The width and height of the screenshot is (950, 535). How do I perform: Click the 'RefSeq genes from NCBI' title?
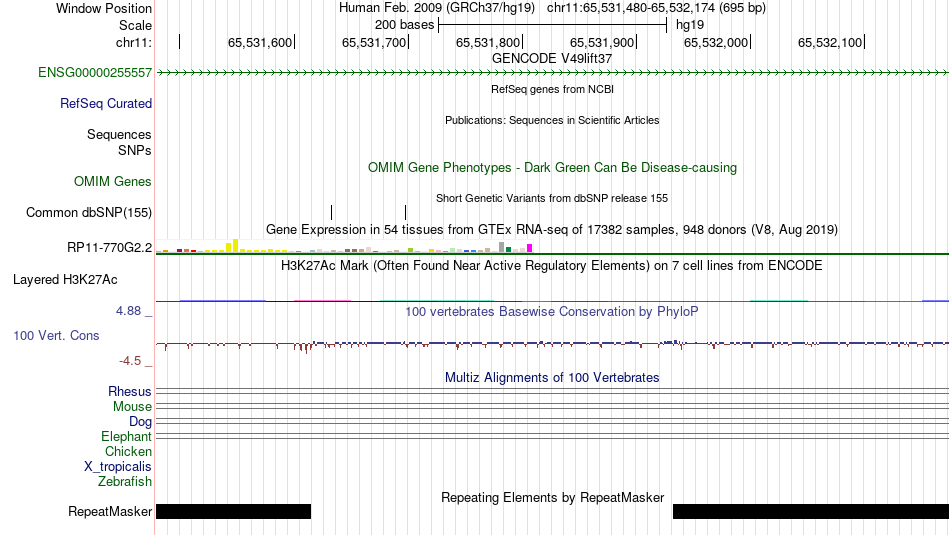tap(552, 89)
